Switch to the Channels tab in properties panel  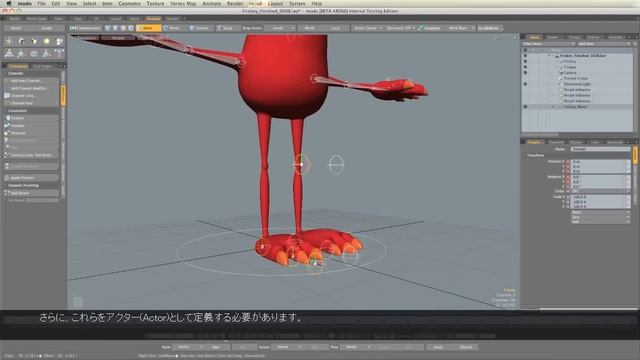556,142
